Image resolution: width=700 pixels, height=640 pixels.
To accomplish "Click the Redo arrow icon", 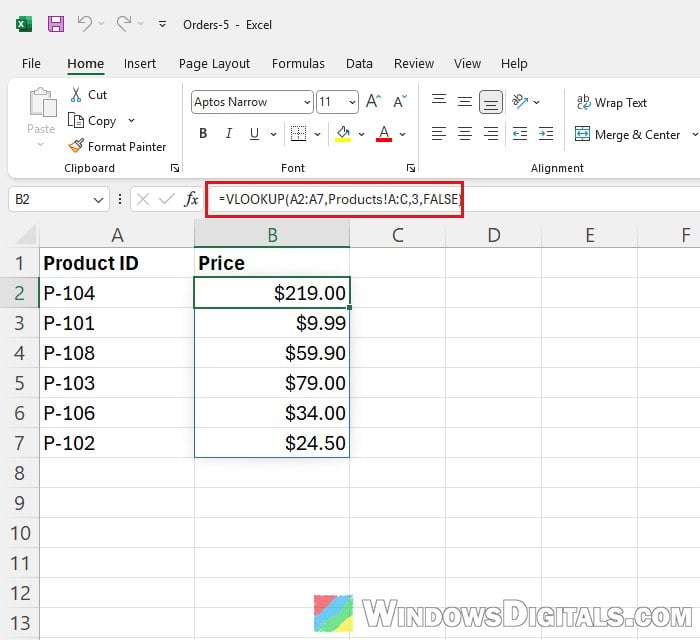I will point(123,23).
